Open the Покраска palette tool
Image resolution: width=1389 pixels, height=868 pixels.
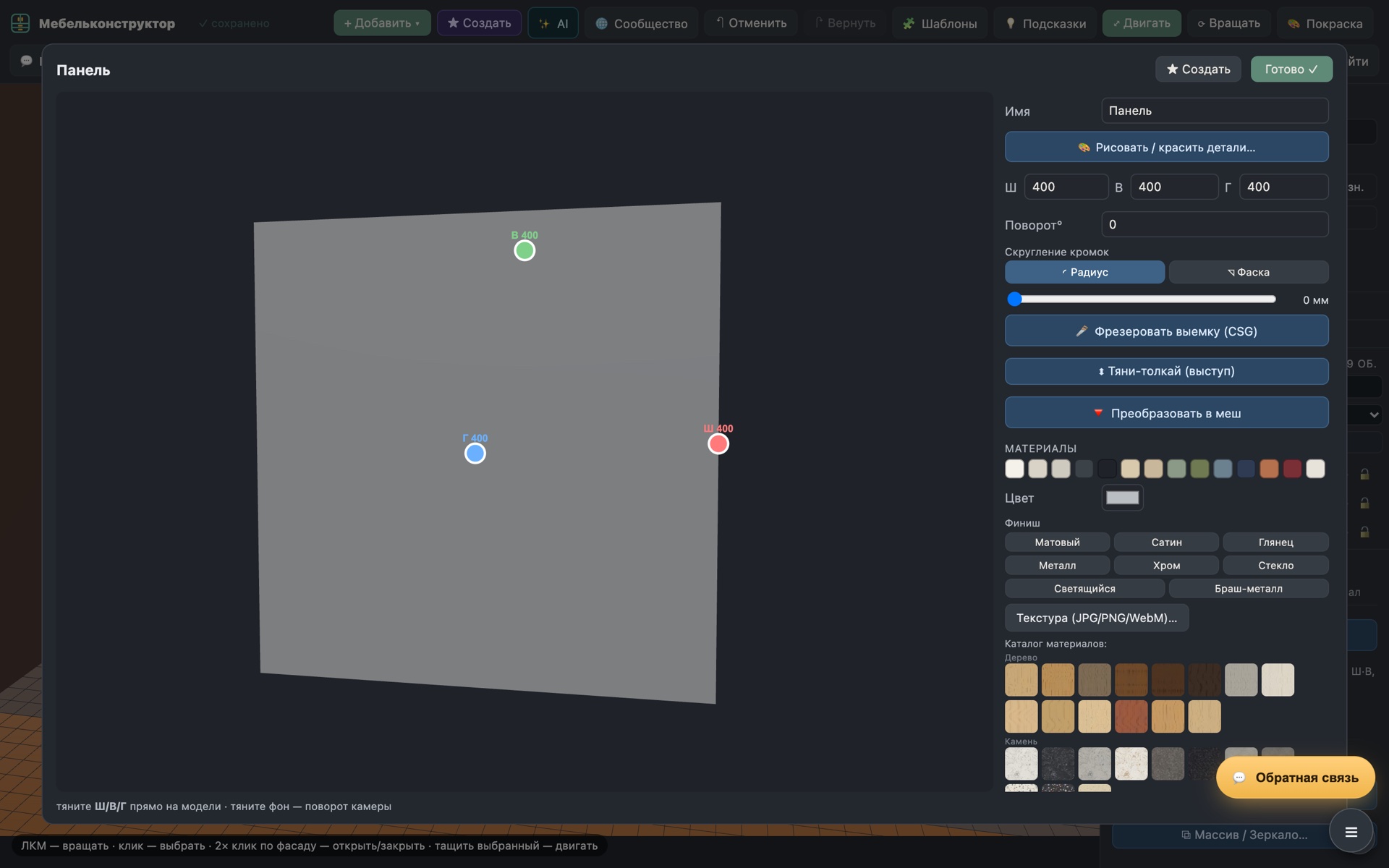(x=1325, y=23)
